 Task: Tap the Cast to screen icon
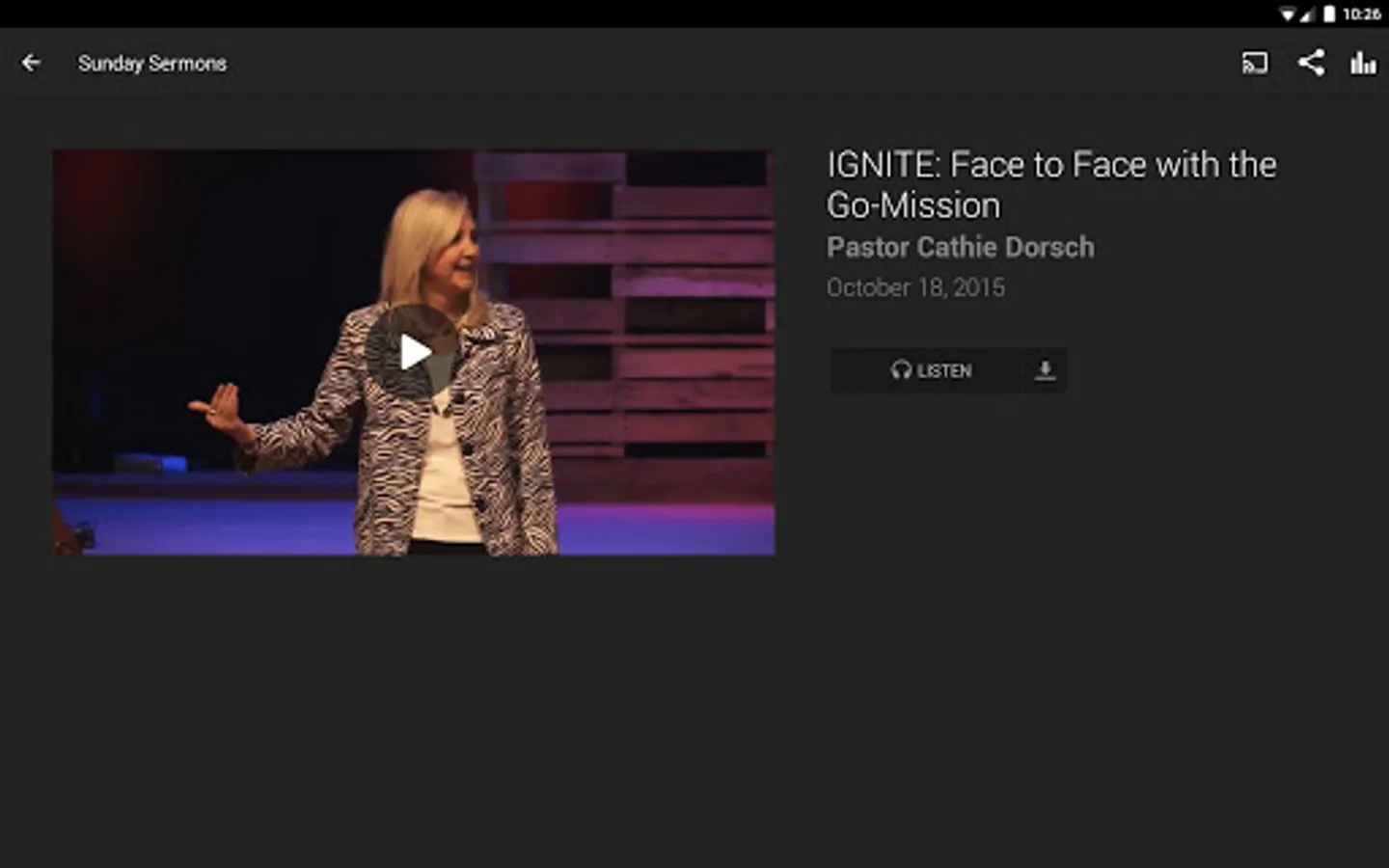click(x=1255, y=64)
